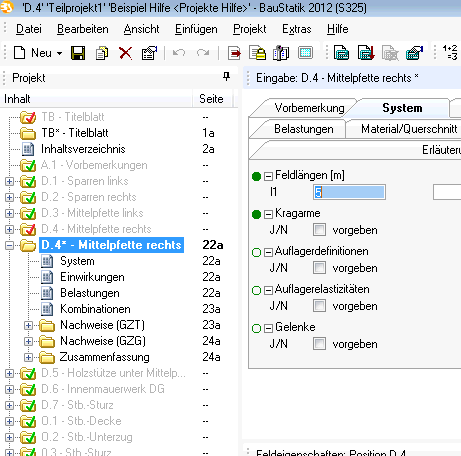Screen dimensions: 461x456
Task: Check the Auflagerdefinitionen vorgeben checkbox
Action: point(319,267)
